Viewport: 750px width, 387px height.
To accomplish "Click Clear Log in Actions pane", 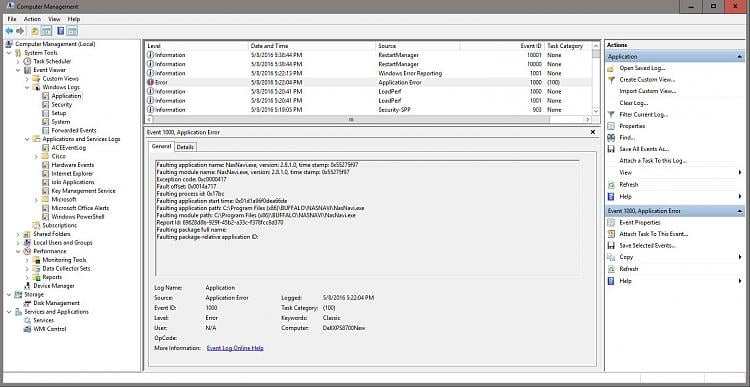I will click(633, 103).
